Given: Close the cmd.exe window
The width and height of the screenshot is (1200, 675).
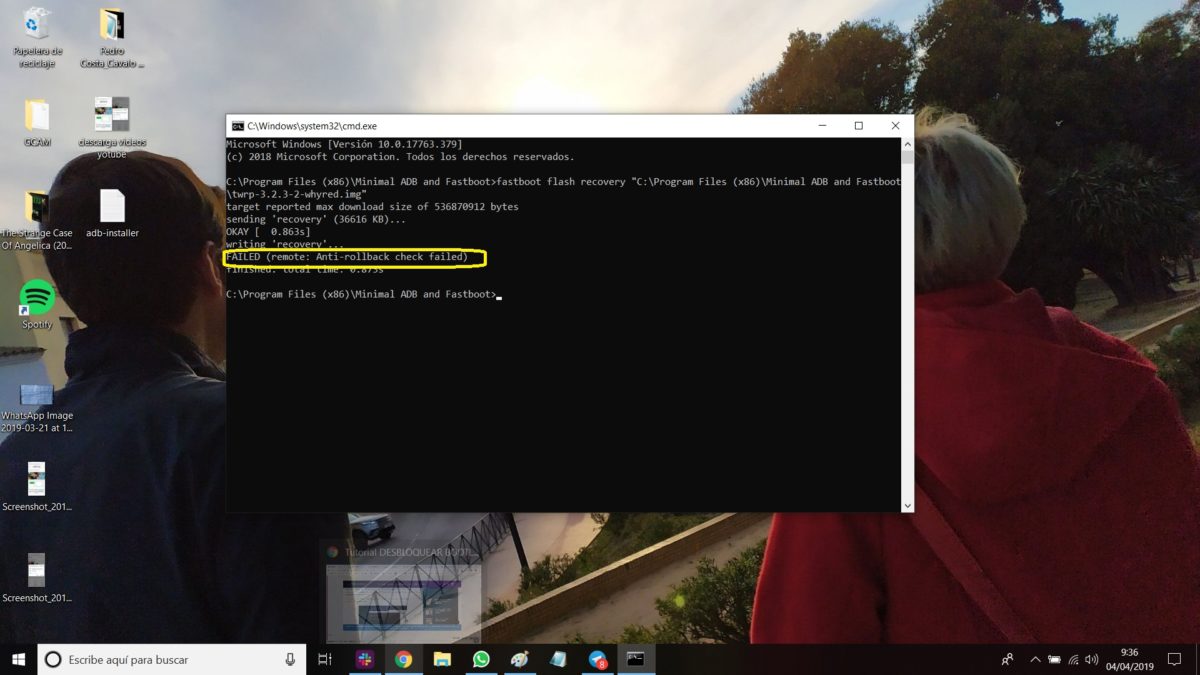Looking at the screenshot, I should pos(895,126).
